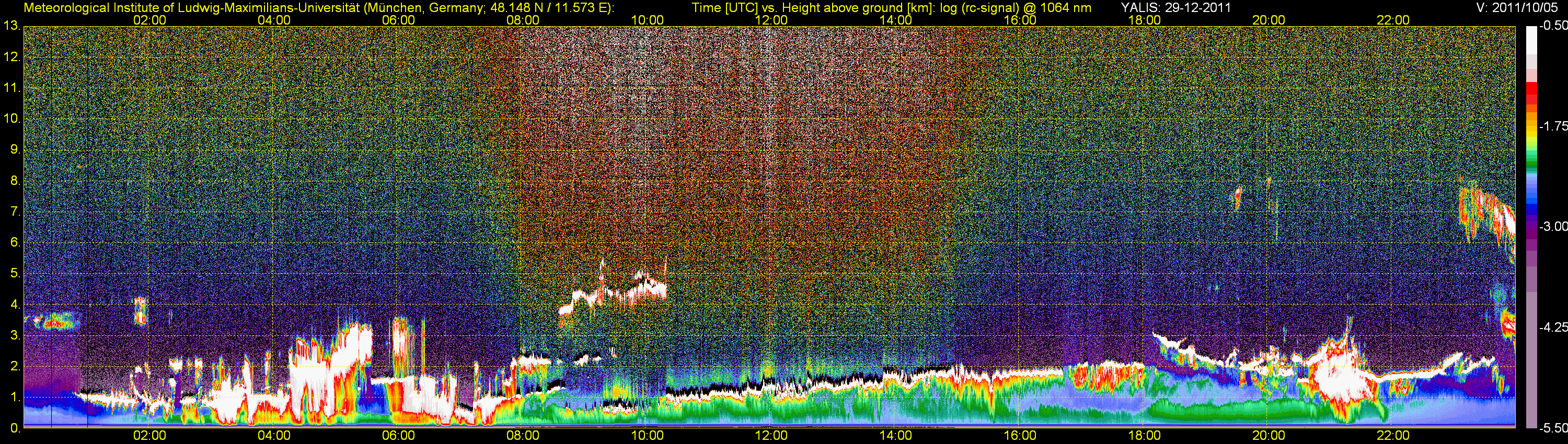Click the institute name 'Meteorological Institute of Ludwig-Maximilians-Universität'
Viewport: 1568px width, 444px height.
[192, 8]
